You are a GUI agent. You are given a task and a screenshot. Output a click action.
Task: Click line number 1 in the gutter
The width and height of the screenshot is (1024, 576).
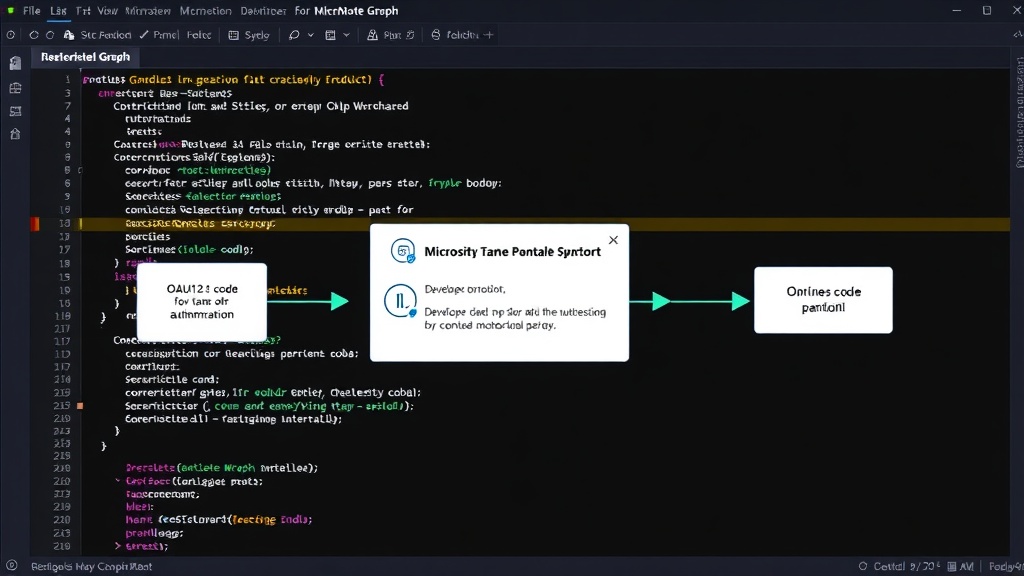[67, 80]
